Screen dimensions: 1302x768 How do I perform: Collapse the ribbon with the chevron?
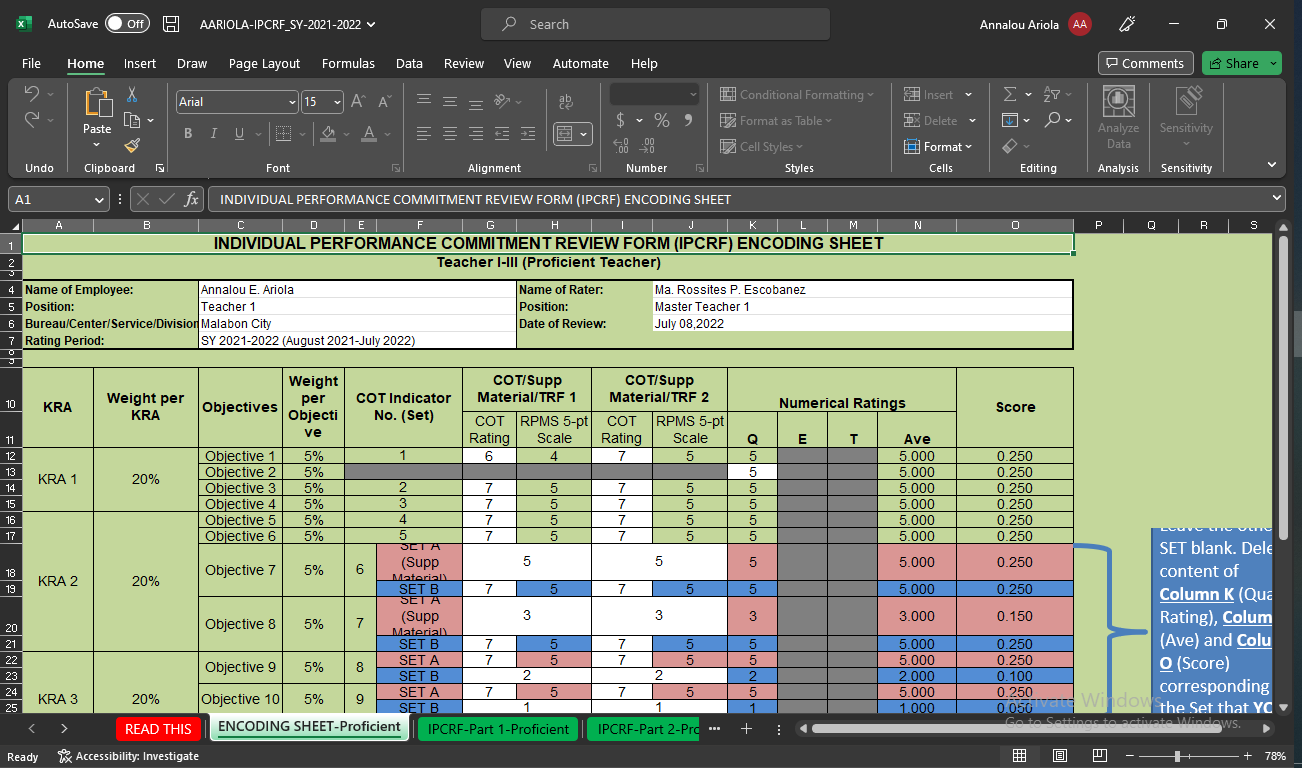click(x=1272, y=165)
